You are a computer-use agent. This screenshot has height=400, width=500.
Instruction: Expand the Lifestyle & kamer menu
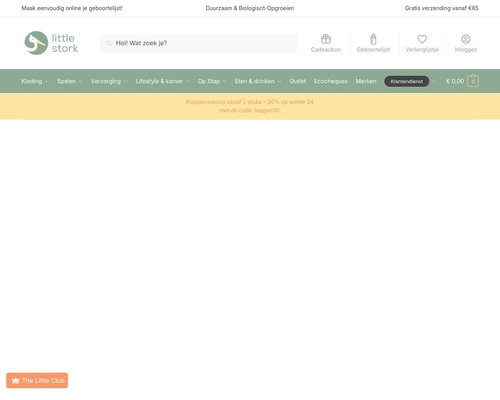(162, 81)
